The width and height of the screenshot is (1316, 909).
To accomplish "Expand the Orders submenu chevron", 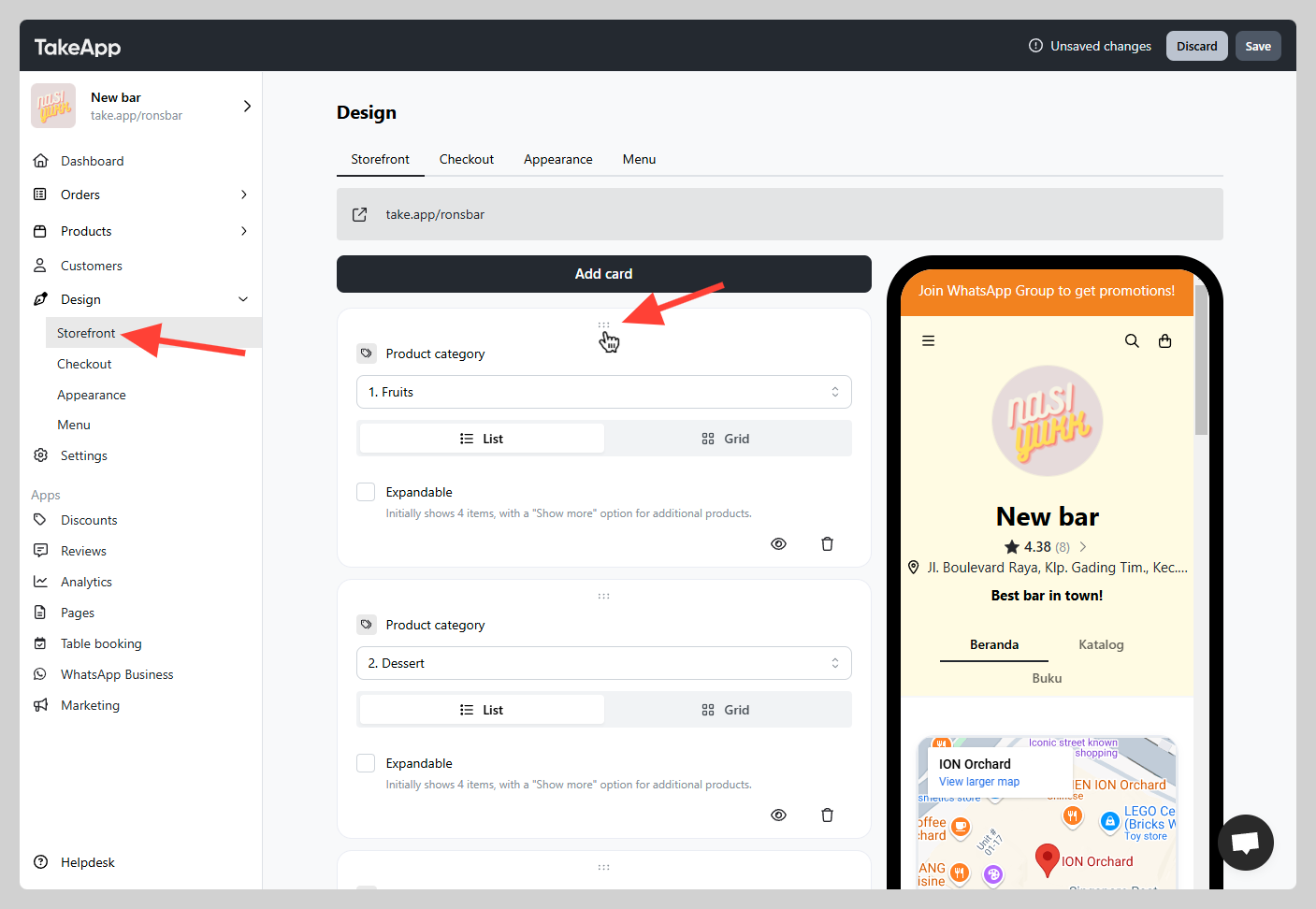I will [244, 195].
